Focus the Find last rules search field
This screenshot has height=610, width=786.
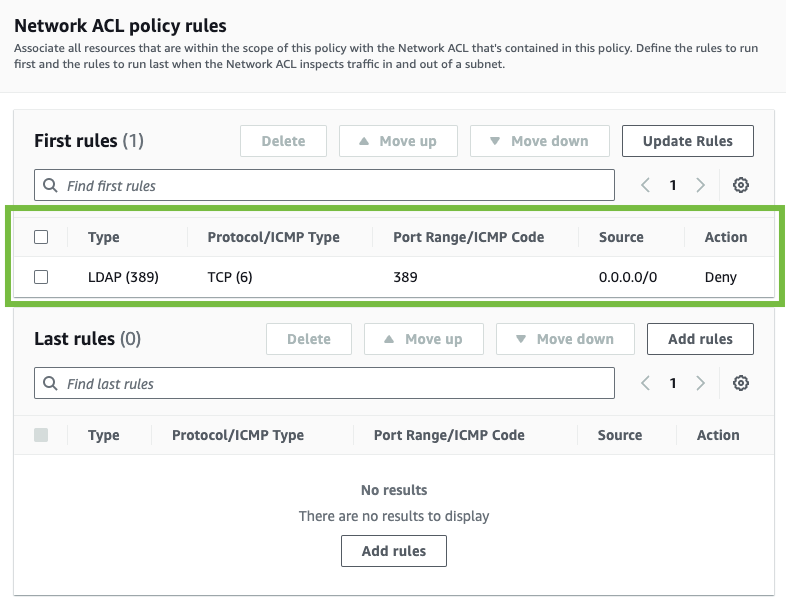click(324, 383)
